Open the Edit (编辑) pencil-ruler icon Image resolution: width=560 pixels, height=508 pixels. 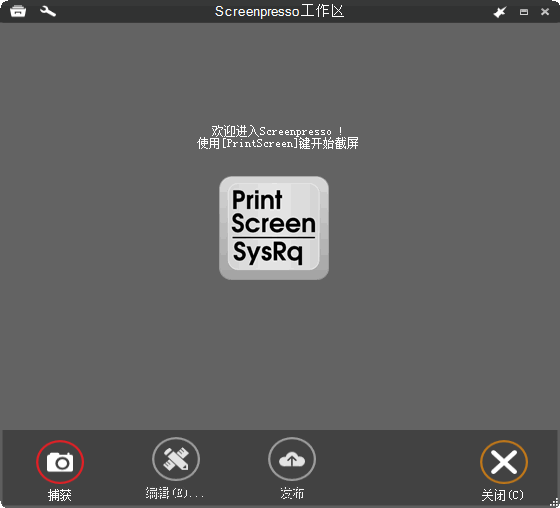pos(176,459)
